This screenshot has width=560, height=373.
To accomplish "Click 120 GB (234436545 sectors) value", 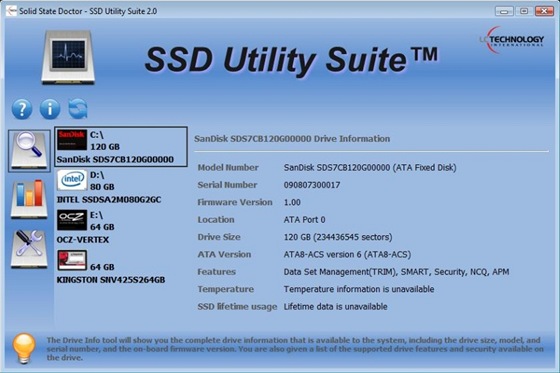I will pyautogui.click(x=338, y=237).
